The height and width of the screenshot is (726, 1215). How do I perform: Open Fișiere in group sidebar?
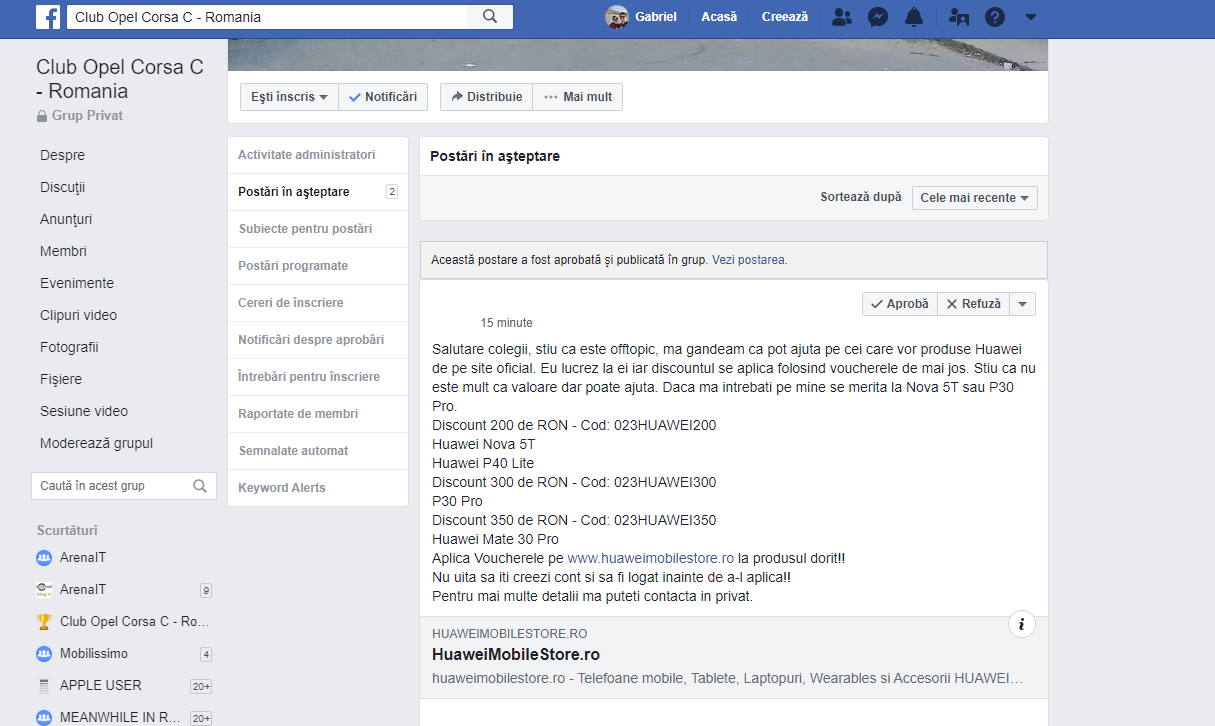click(61, 379)
